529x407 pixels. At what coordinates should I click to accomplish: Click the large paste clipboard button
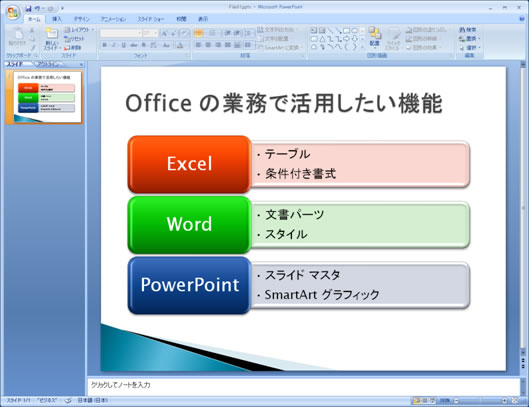click(17, 38)
